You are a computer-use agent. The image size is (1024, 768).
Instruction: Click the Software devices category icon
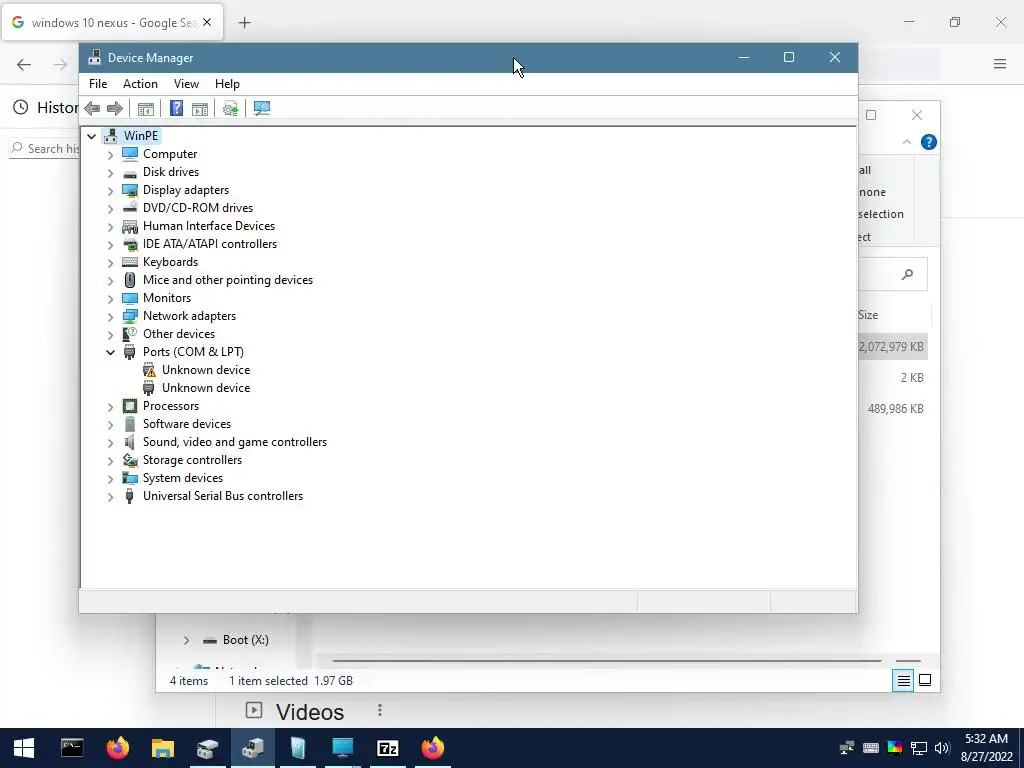click(x=130, y=424)
